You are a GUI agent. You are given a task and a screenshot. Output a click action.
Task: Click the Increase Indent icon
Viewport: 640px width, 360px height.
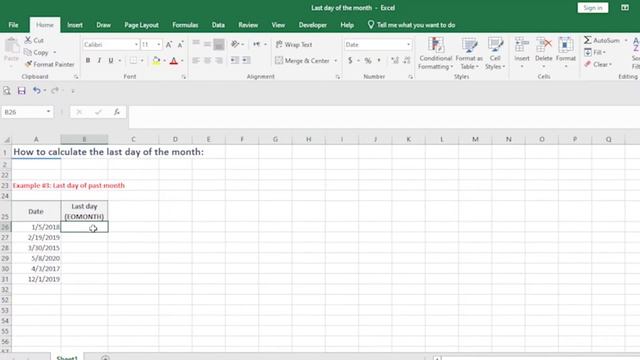(x=246, y=60)
